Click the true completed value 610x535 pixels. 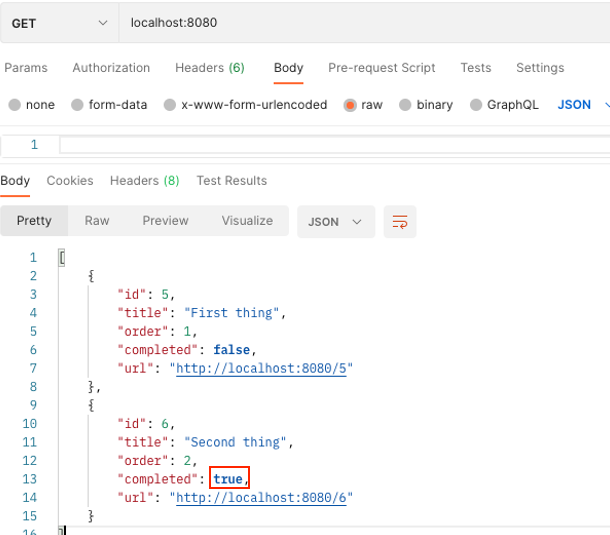(x=228, y=479)
